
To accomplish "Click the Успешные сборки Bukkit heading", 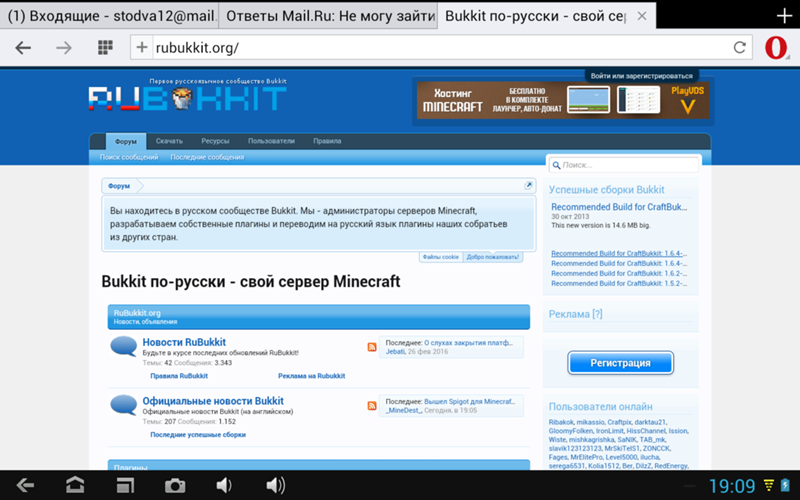I will tap(606, 190).
